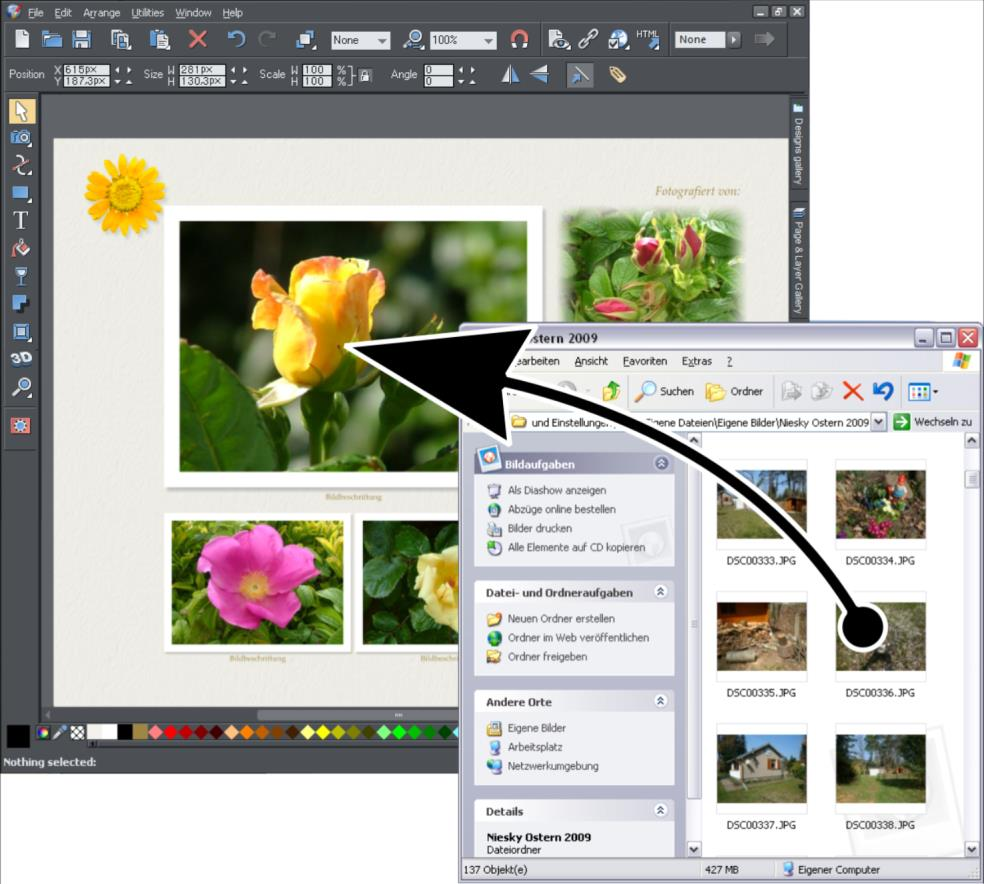Select the 3D extrude tool
984x884 pixels.
[x=21, y=359]
